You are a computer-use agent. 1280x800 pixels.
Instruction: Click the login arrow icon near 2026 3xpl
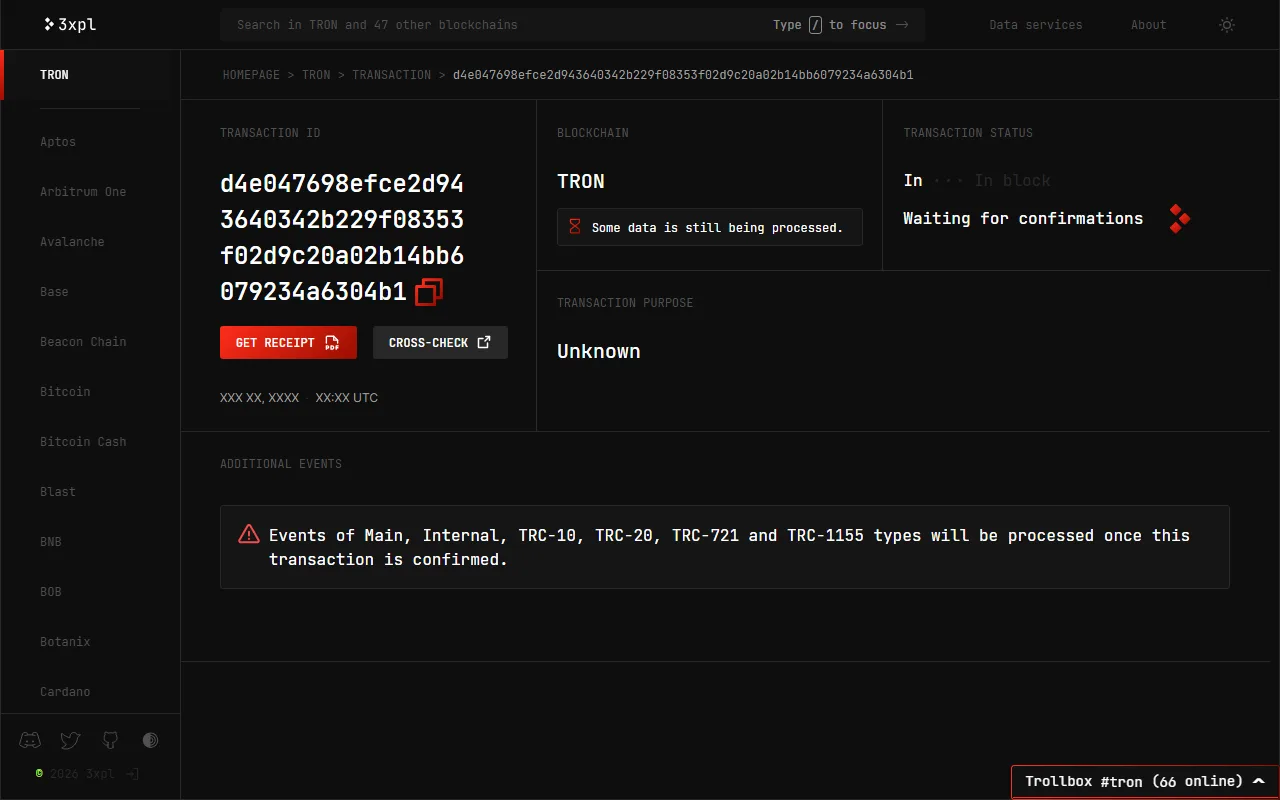(132, 774)
